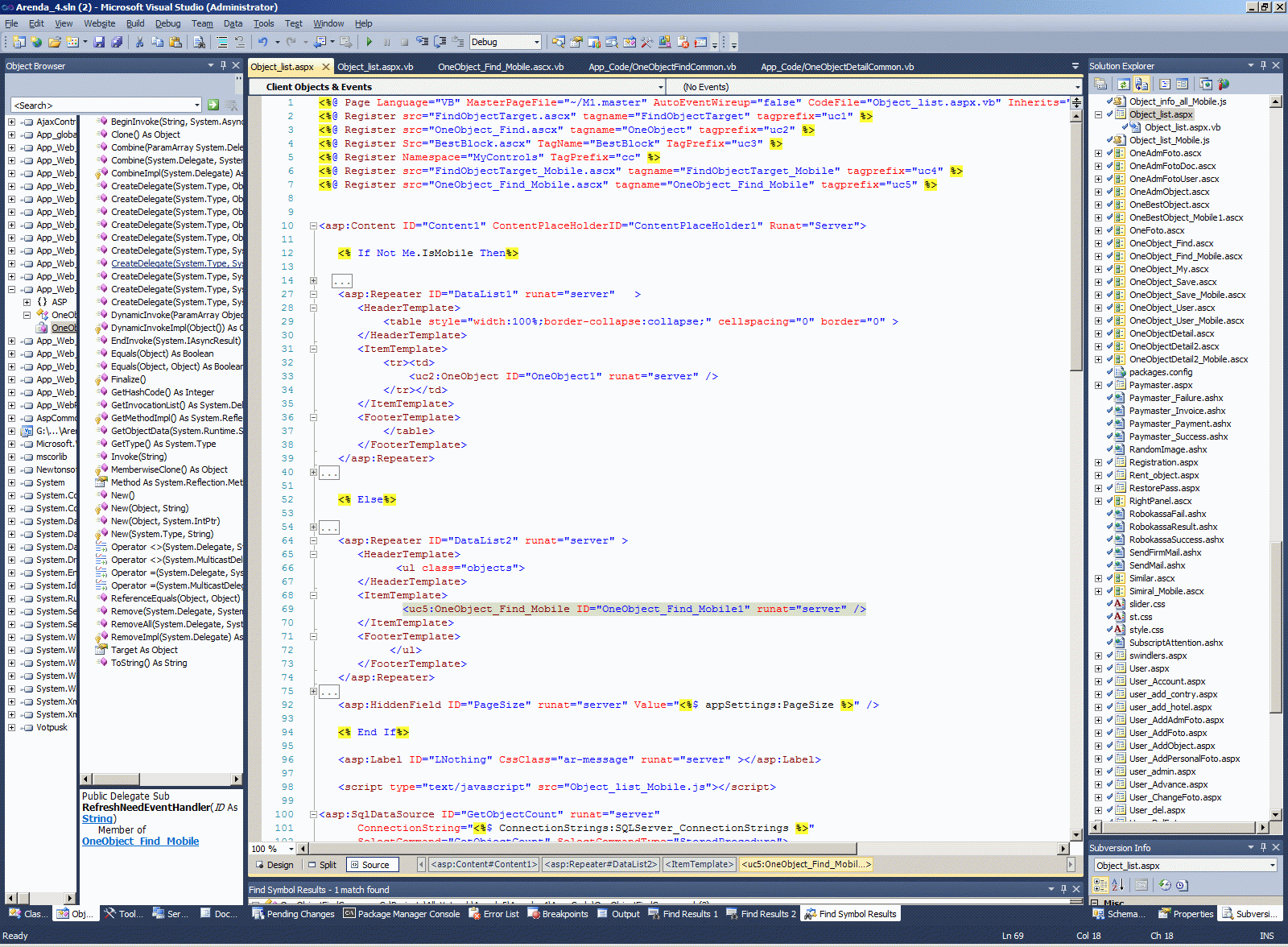Image resolution: width=1288 pixels, height=947 pixels.
Task: Cut selection using the scissors icon
Action: [x=139, y=42]
